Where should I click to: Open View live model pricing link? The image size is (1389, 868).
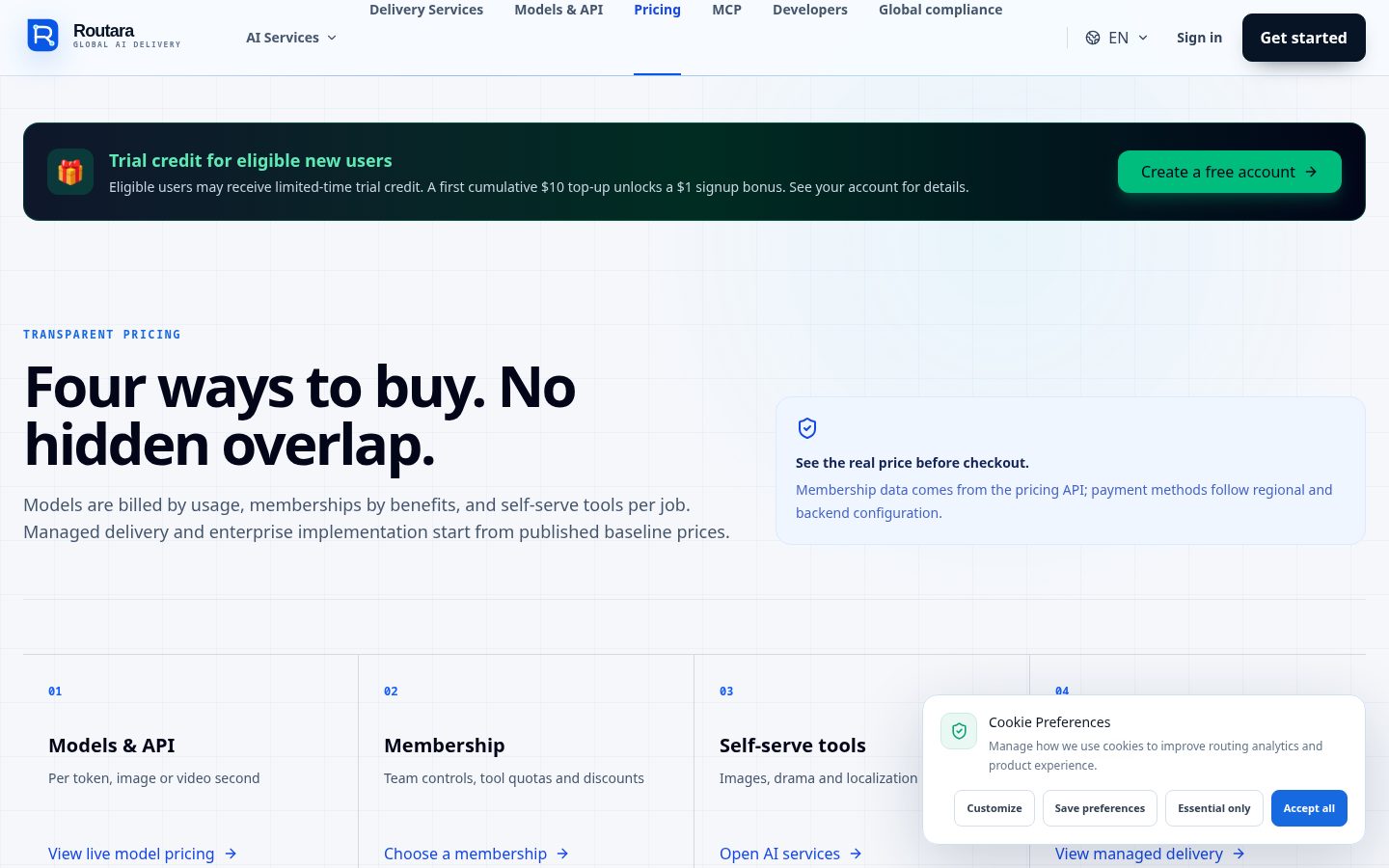143,854
